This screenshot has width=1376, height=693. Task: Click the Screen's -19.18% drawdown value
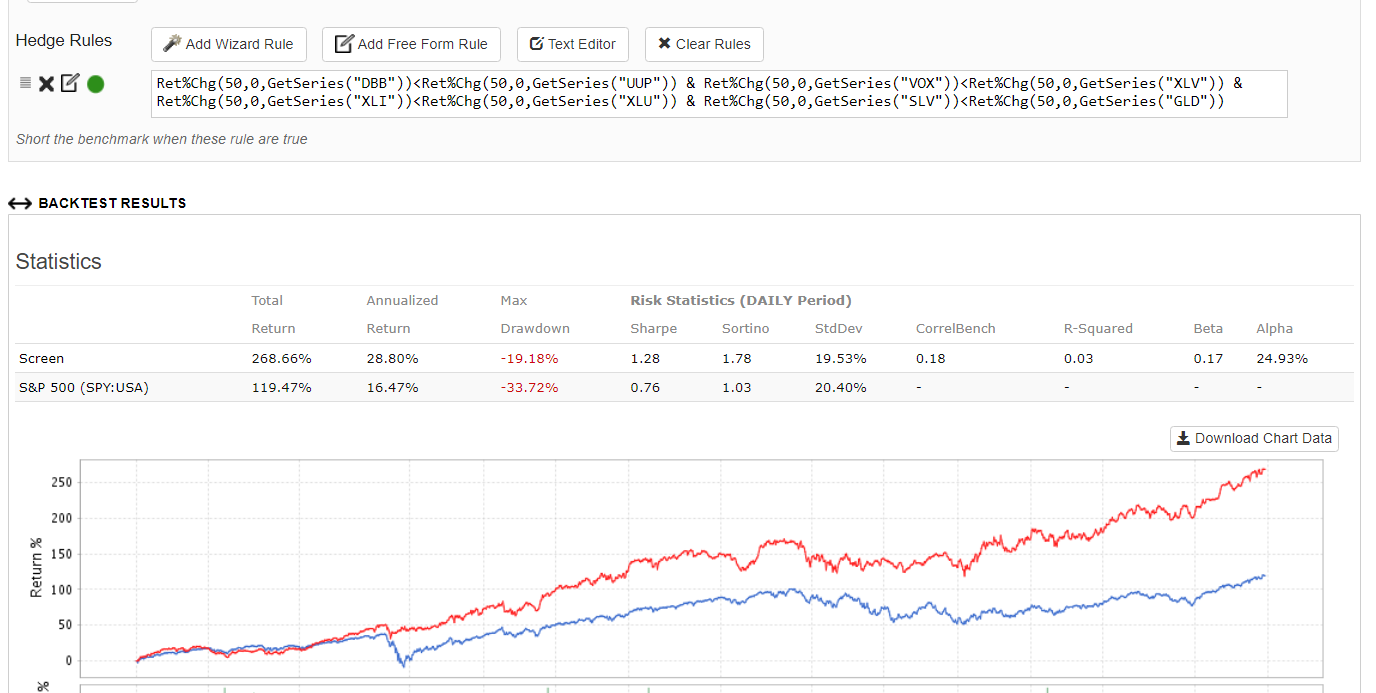(529, 358)
